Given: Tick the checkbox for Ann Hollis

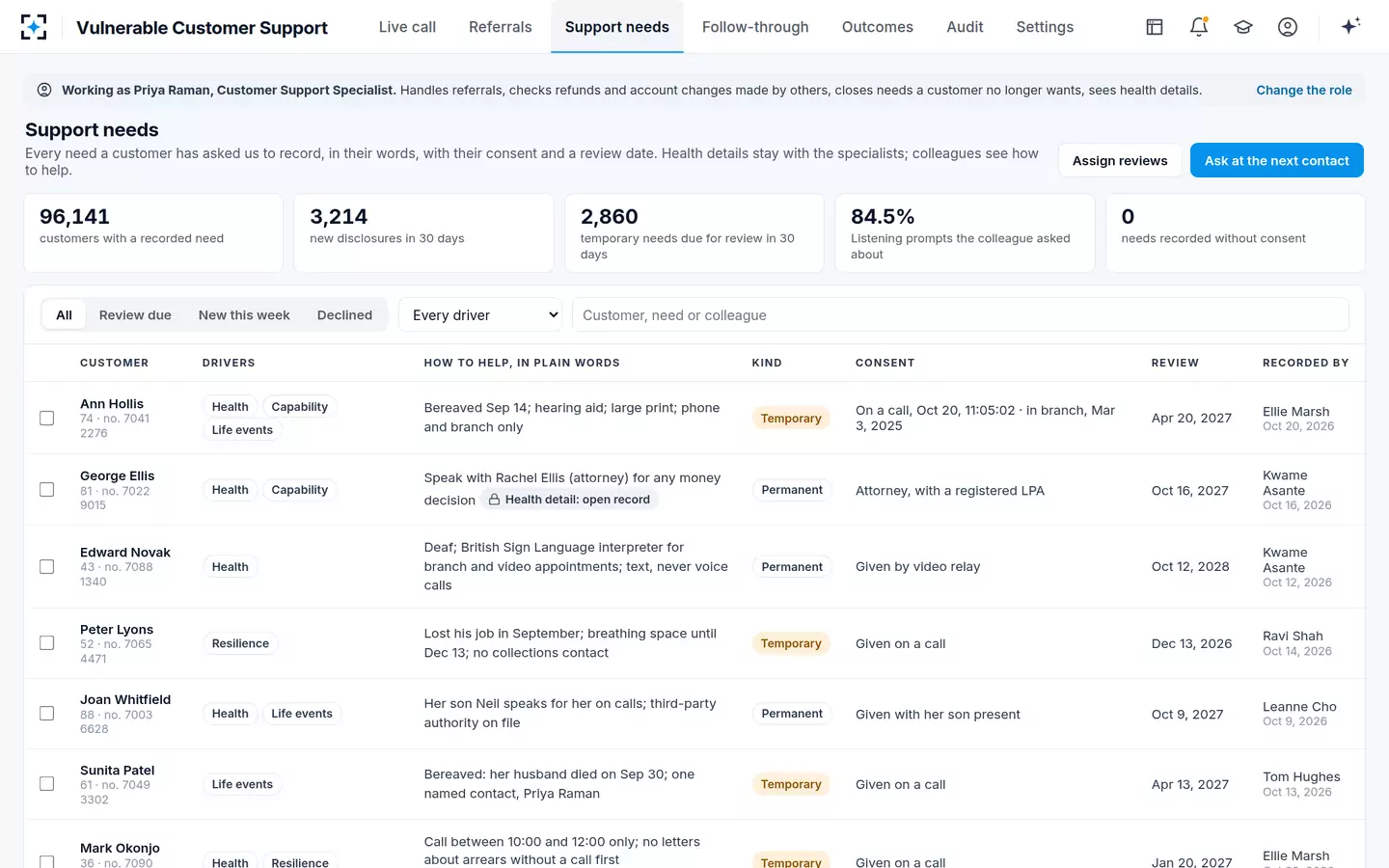Looking at the screenshot, I should tap(46, 418).
